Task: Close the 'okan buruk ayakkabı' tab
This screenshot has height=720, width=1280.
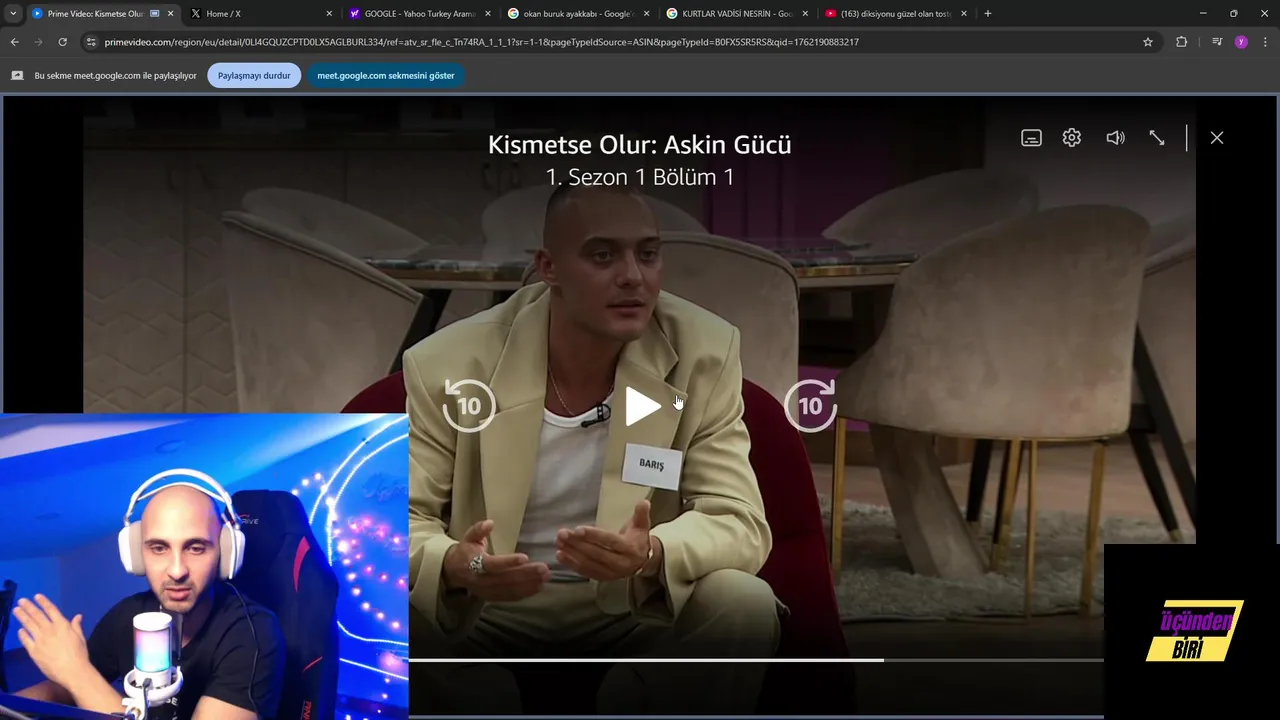Action: (646, 14)
